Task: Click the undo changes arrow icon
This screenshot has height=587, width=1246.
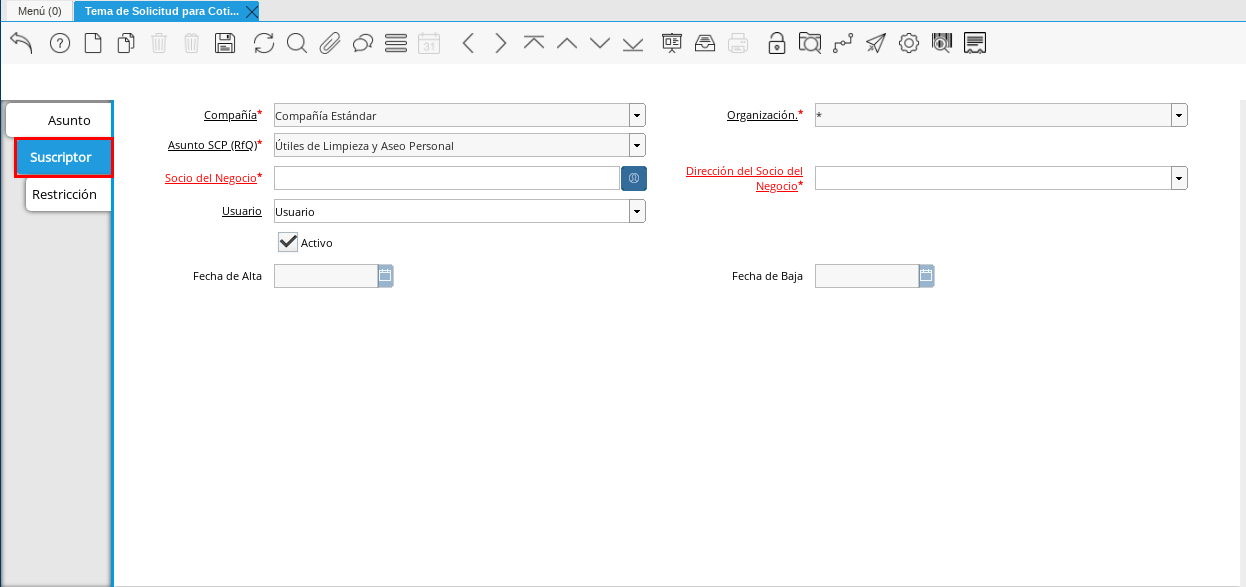Action: [x=21, y=42]
